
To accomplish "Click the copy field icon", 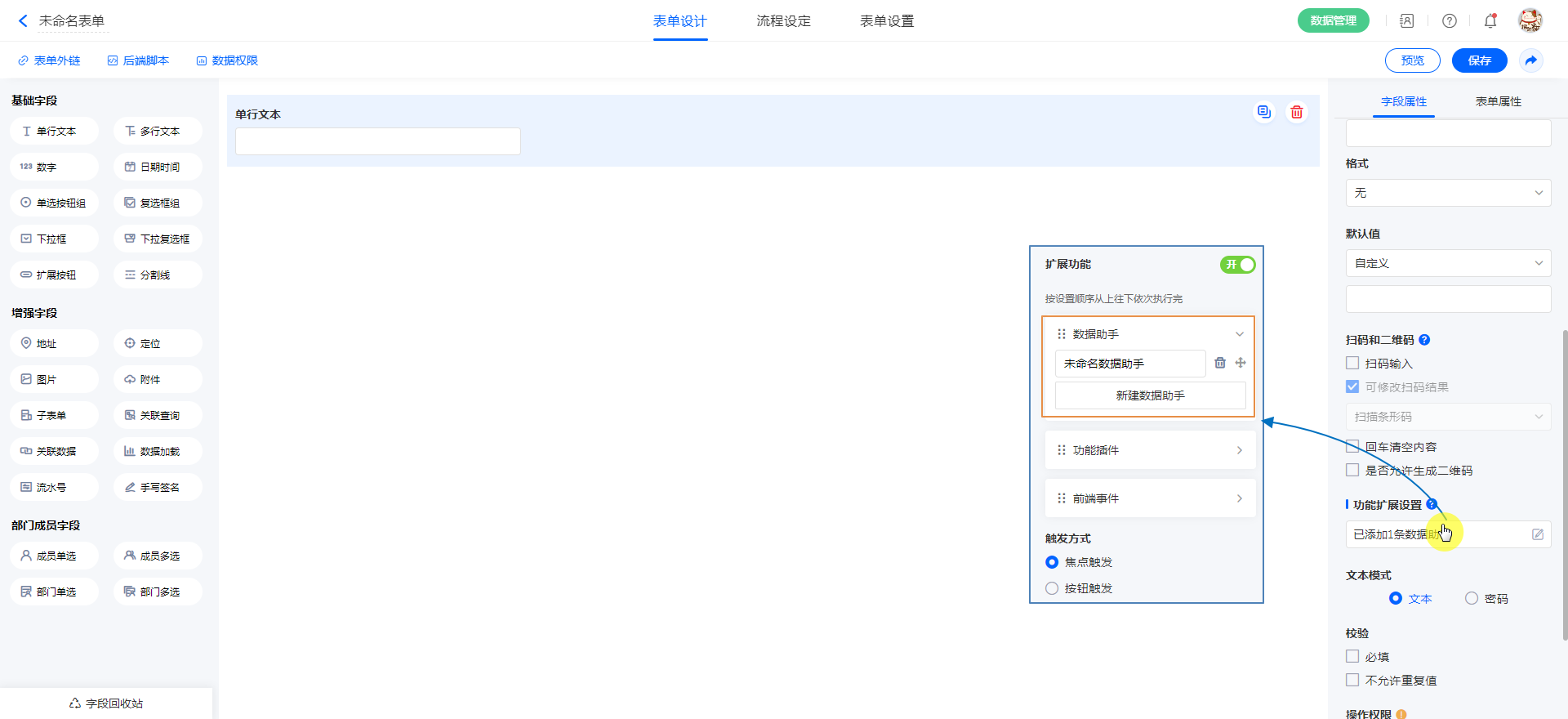I will pyautogui.click(x=1263, y=113).
